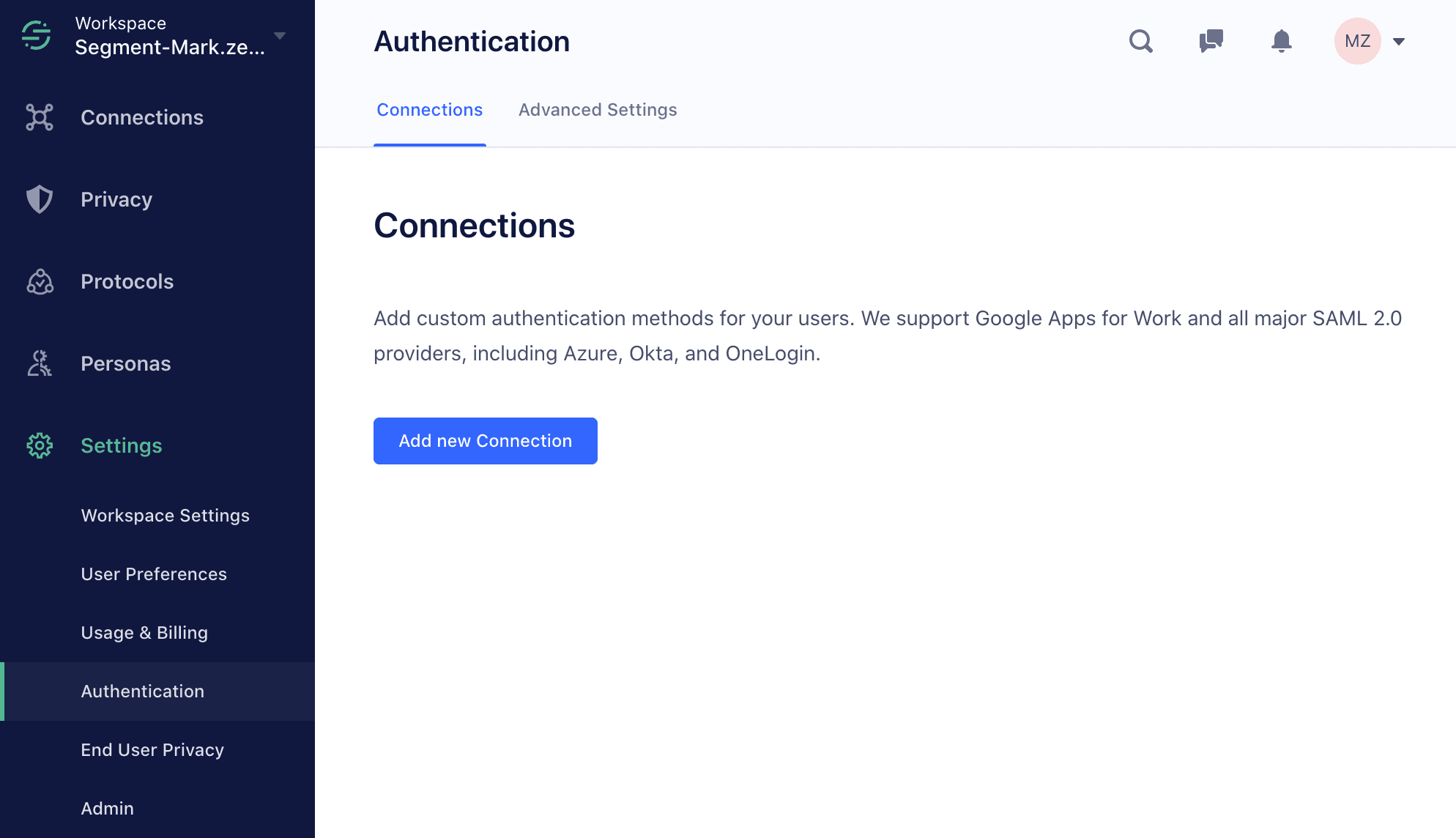Click the Settings gear icon
This screenshot has height=838, width=1456.
click(x=39, y=445)
